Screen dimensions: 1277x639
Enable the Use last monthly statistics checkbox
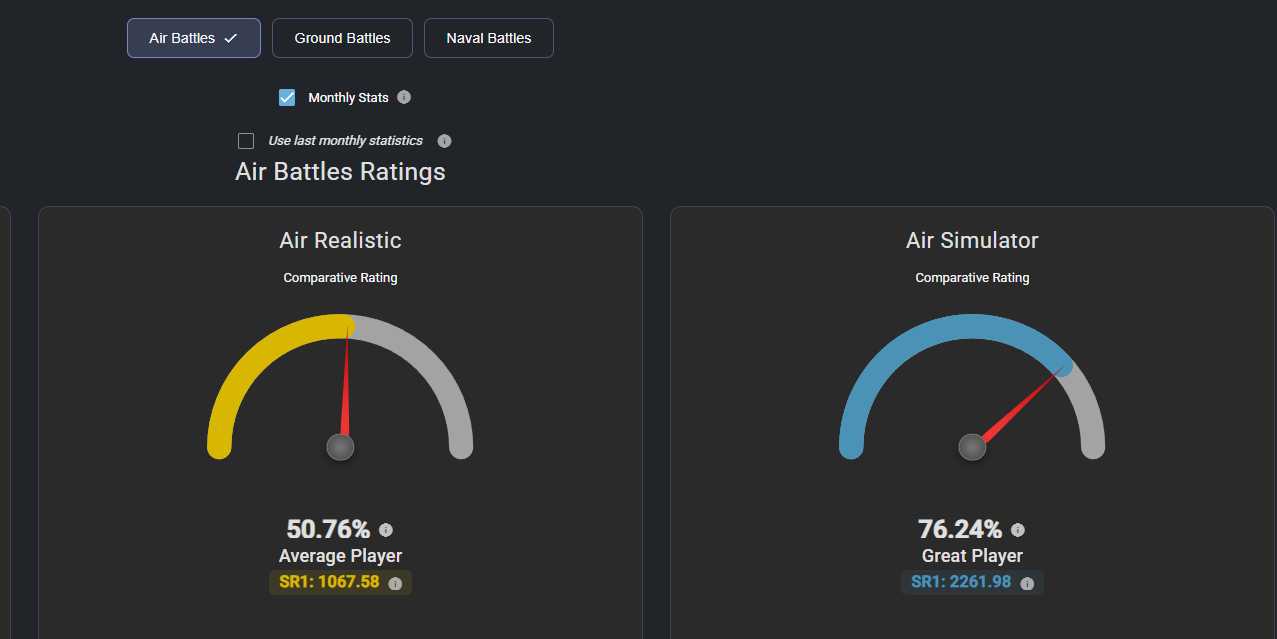point(246,141)
